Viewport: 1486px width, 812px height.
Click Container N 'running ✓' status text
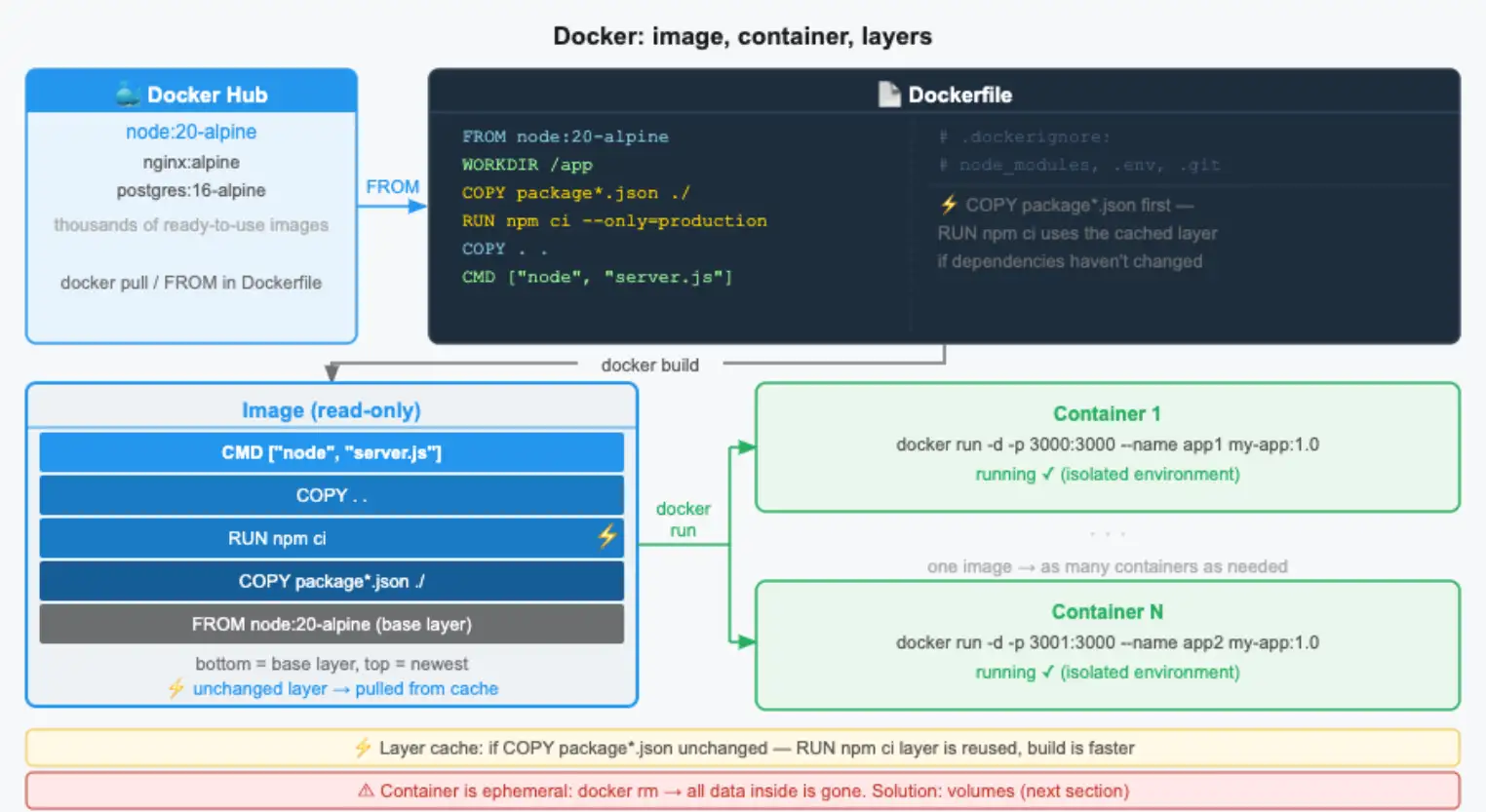1108,672
